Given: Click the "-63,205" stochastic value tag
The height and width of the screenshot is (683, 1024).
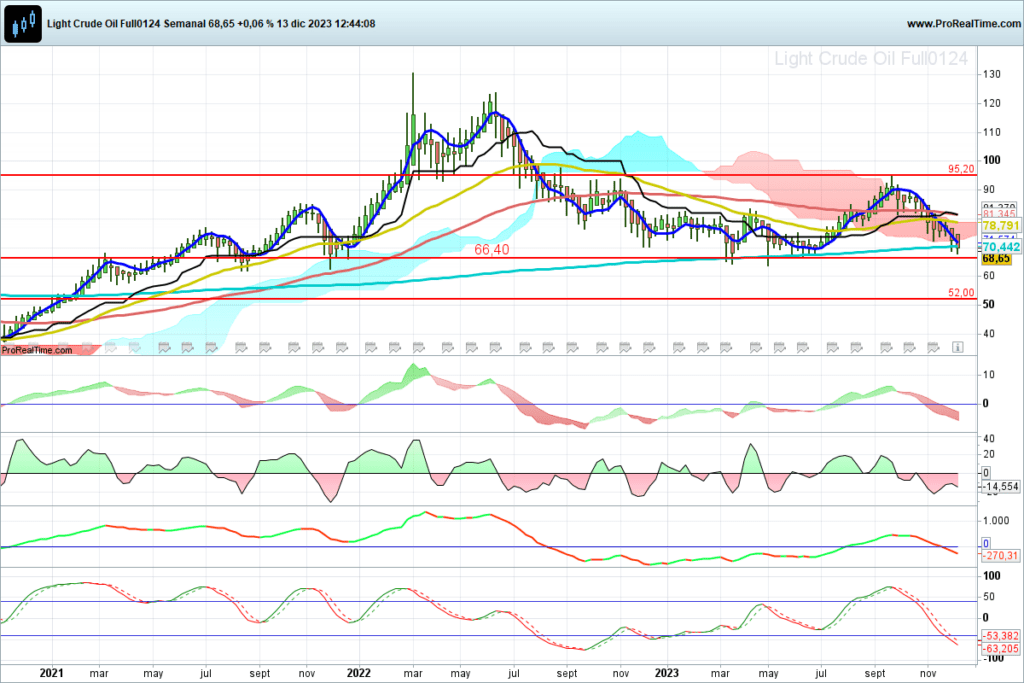Looking at the screenshot, I should 1001,648.
